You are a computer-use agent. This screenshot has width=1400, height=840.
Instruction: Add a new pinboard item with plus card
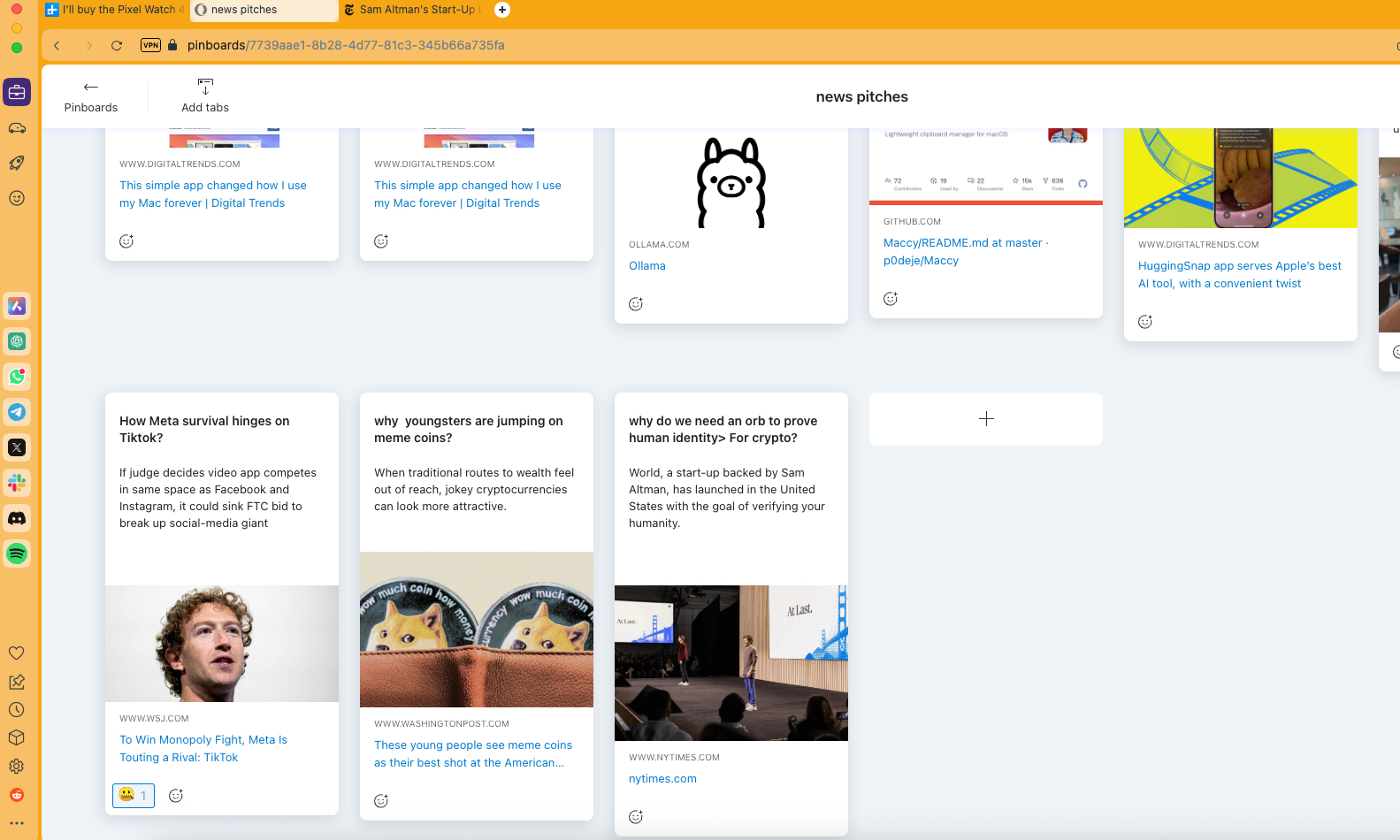pos(986,419)
